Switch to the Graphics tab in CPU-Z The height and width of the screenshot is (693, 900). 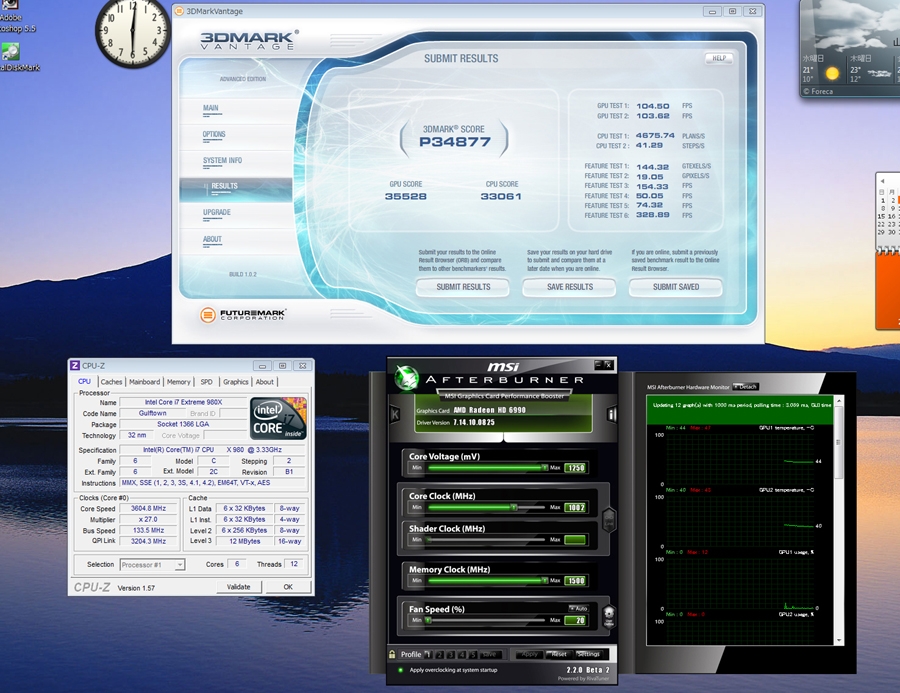coord(235,382)
